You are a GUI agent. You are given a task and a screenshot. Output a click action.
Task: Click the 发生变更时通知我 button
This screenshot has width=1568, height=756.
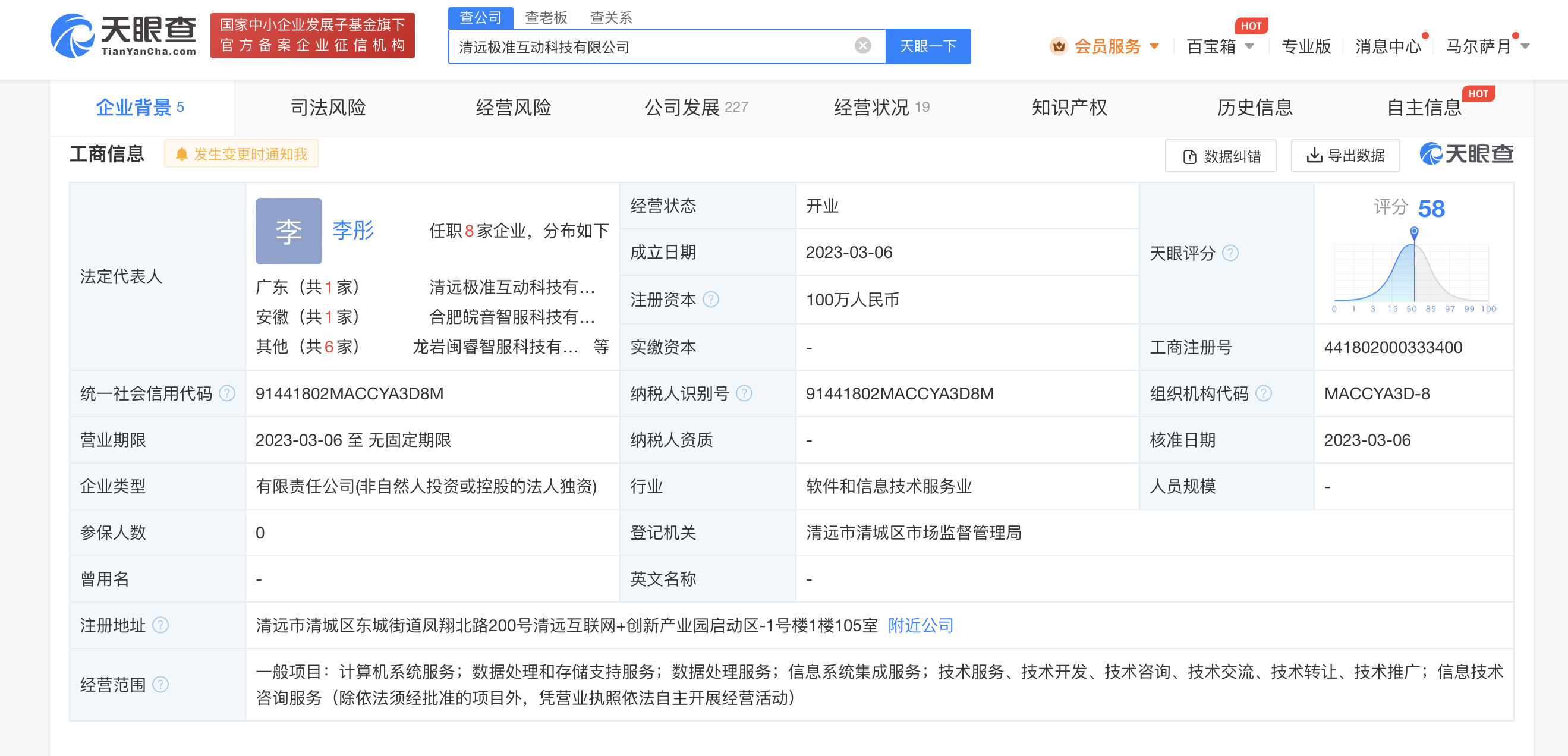pos(241,154)
